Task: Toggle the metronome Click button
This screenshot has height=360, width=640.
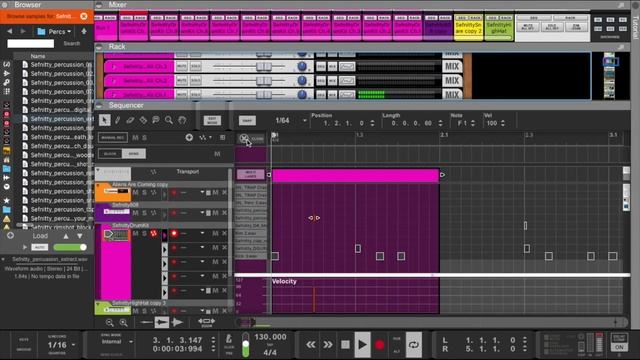Action: click(229, 339)
